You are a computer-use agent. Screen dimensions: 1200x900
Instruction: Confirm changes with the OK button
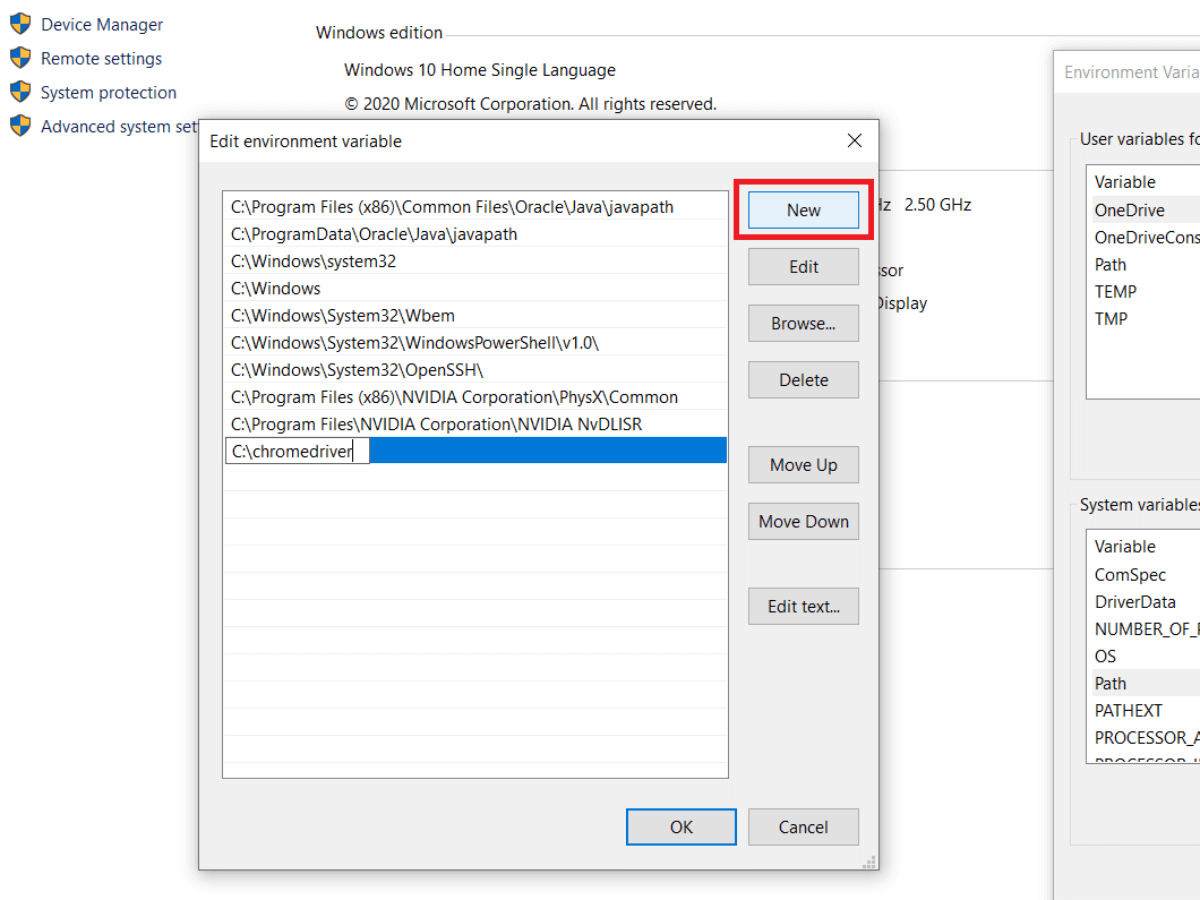[x=681, y=826]
